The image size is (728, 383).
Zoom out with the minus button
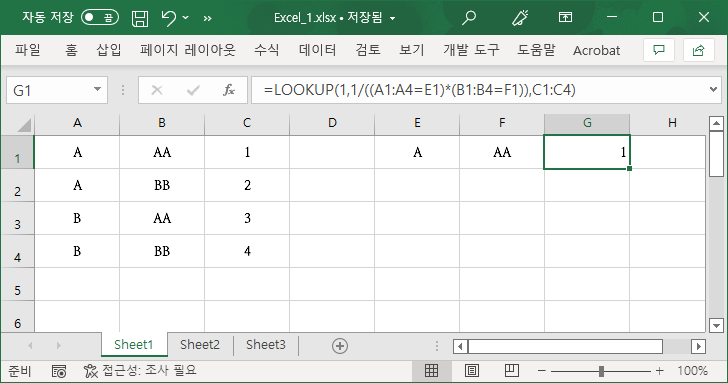coord(541,371)
